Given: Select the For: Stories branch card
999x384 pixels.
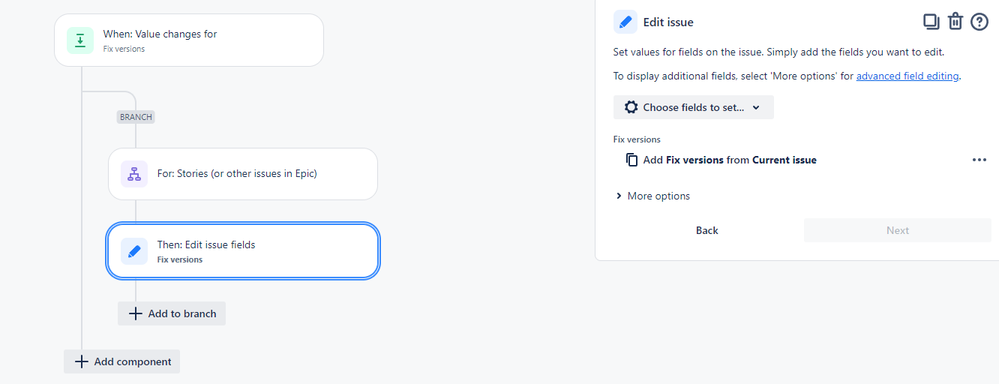Looking at the screenshot, I should click(x=243, y=174).
